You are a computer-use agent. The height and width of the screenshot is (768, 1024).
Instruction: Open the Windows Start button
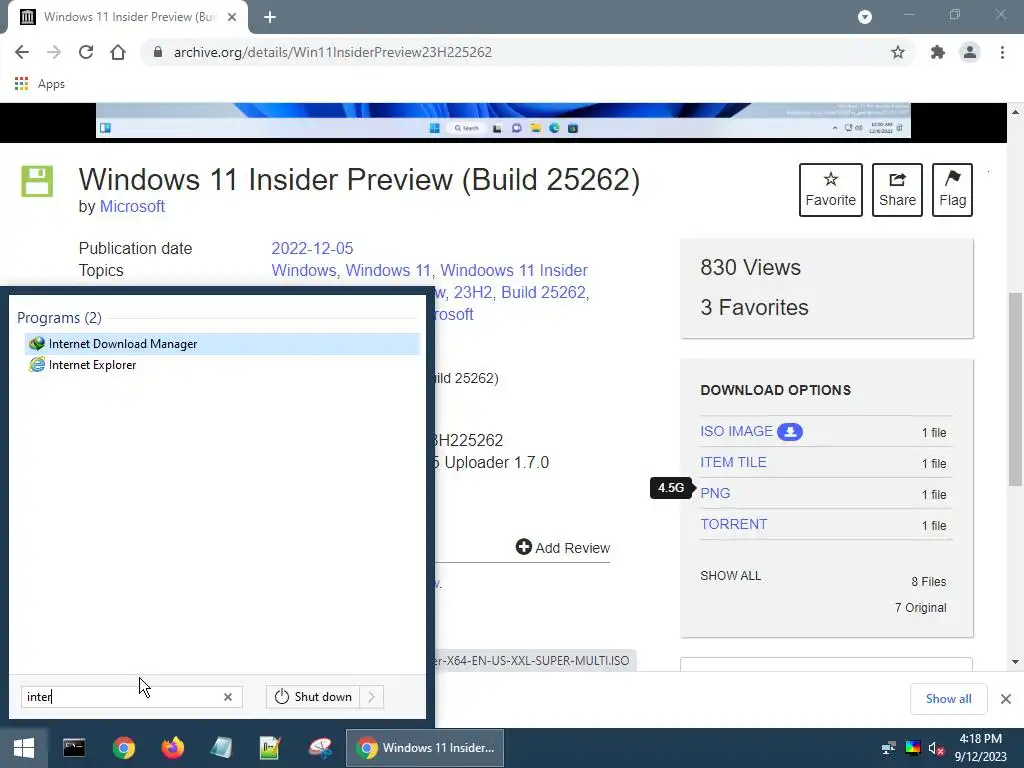[24, 748]
